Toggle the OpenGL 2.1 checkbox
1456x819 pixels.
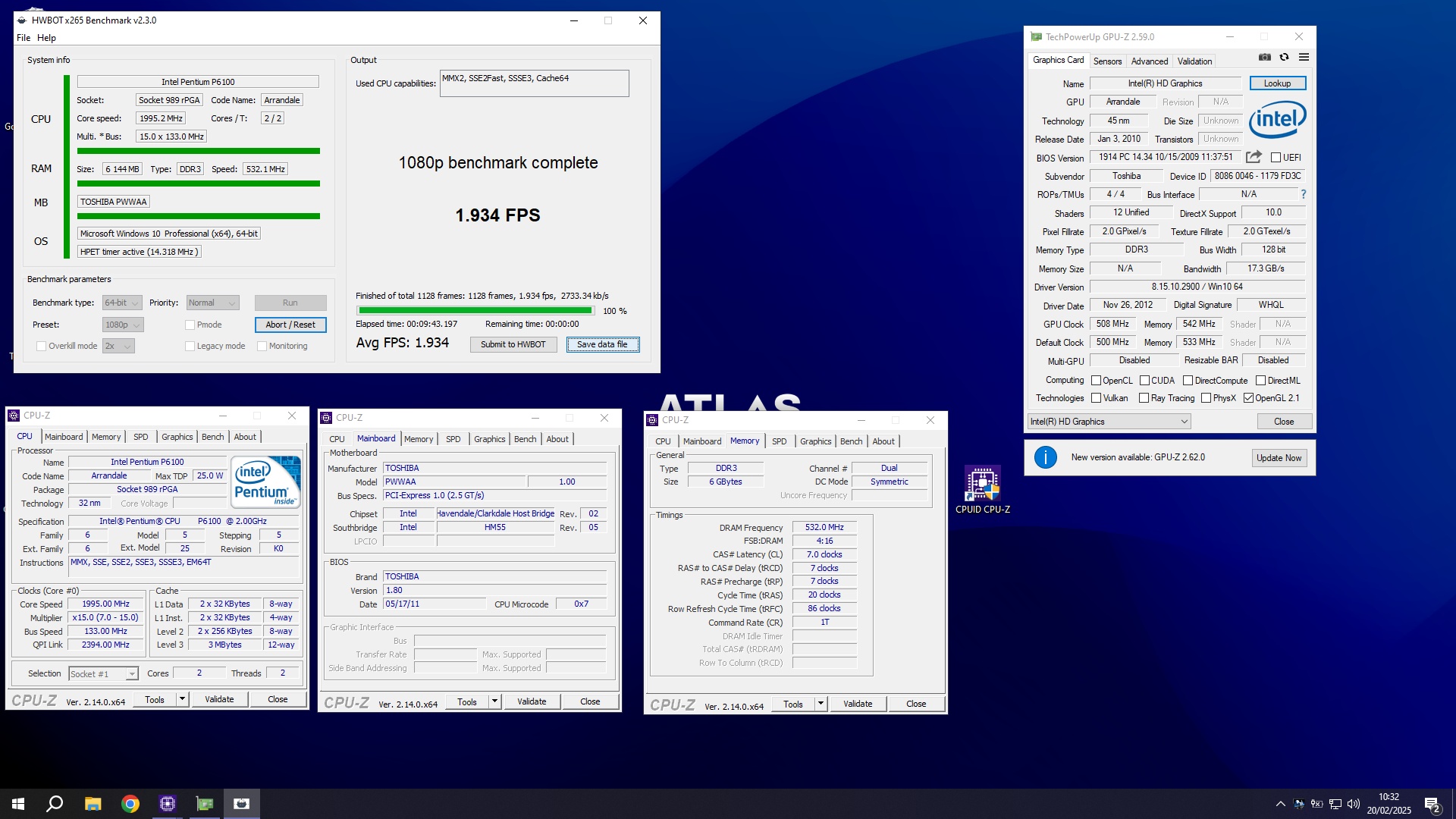point(1248,398)
